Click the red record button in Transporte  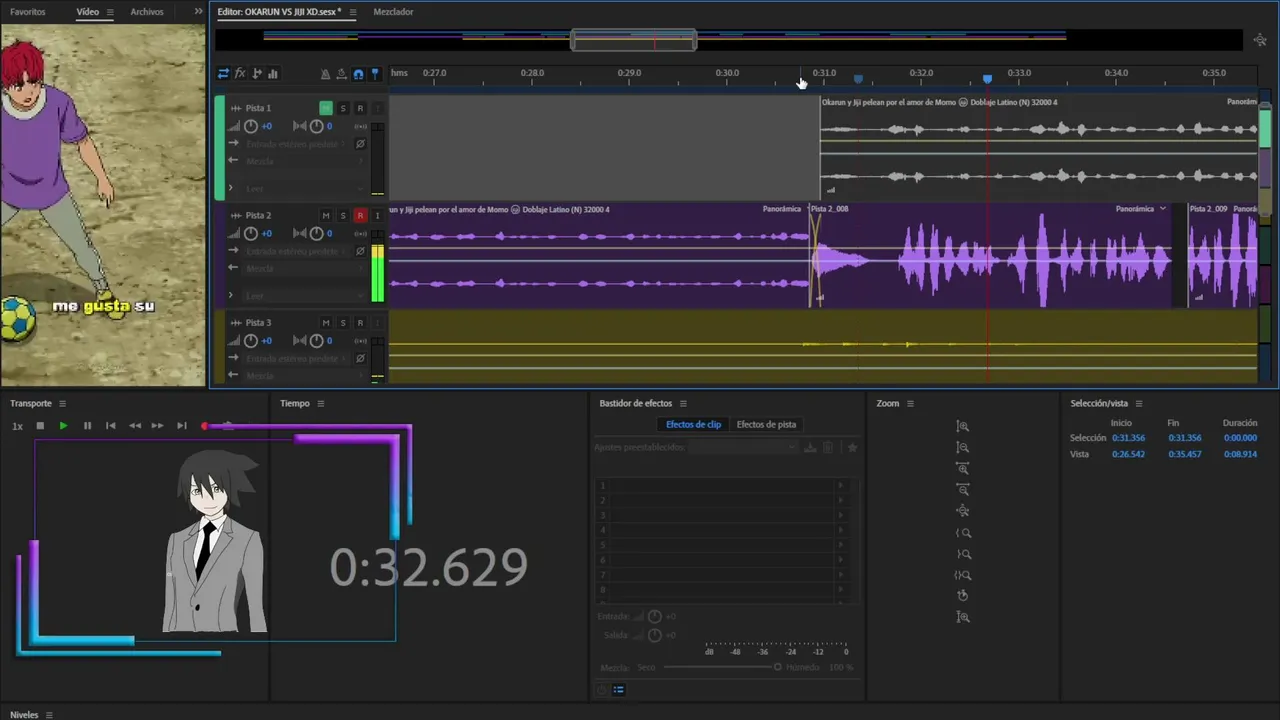click(x=205, y=426)
